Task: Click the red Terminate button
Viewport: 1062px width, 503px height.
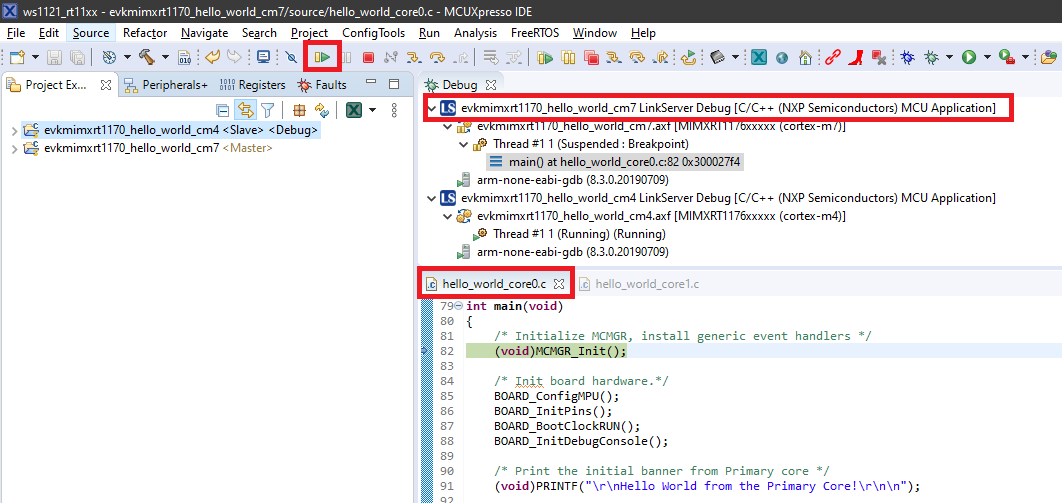Action: (x=369, y=58)
